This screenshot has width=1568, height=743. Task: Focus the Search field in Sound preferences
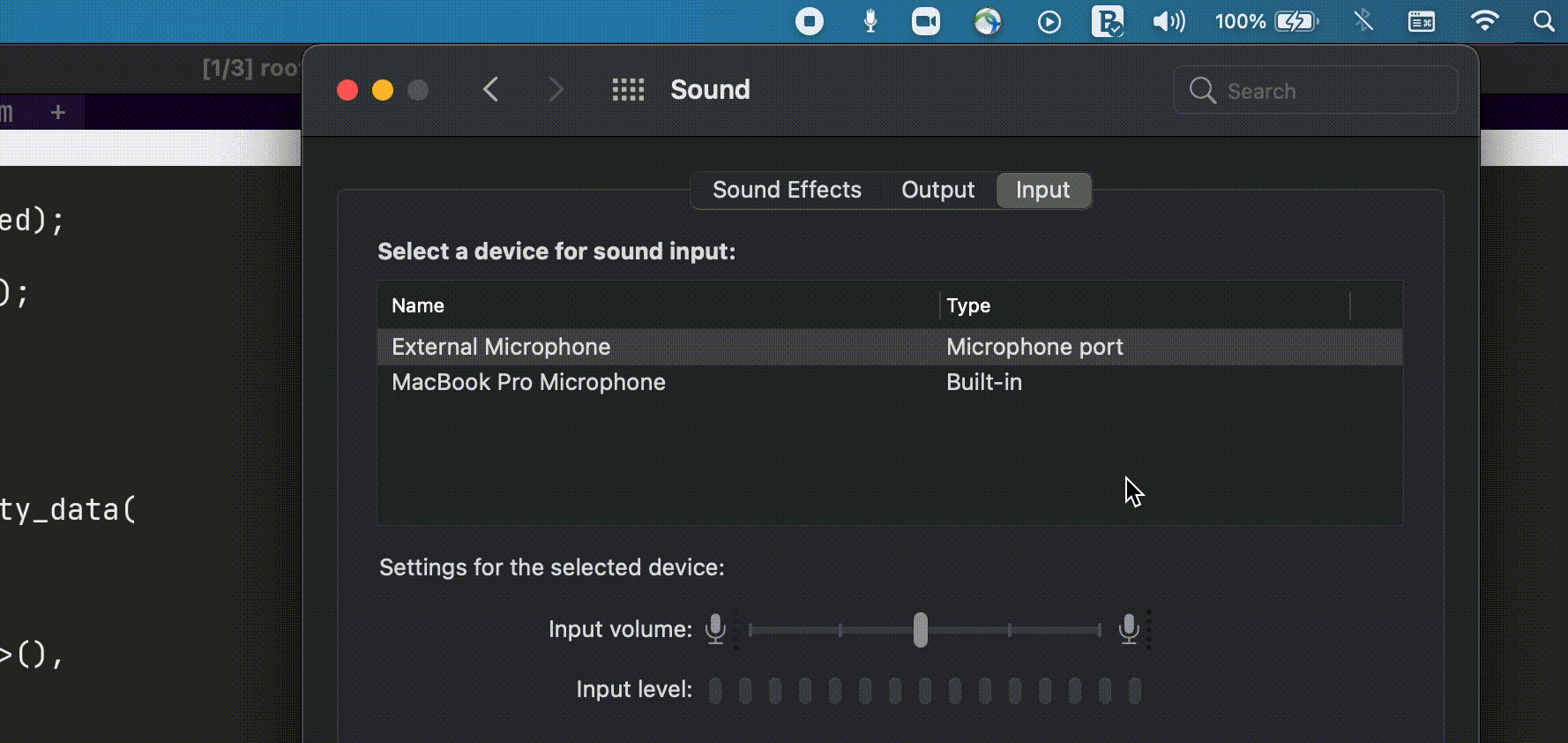pyautogui.click(x=1316, y=90)
